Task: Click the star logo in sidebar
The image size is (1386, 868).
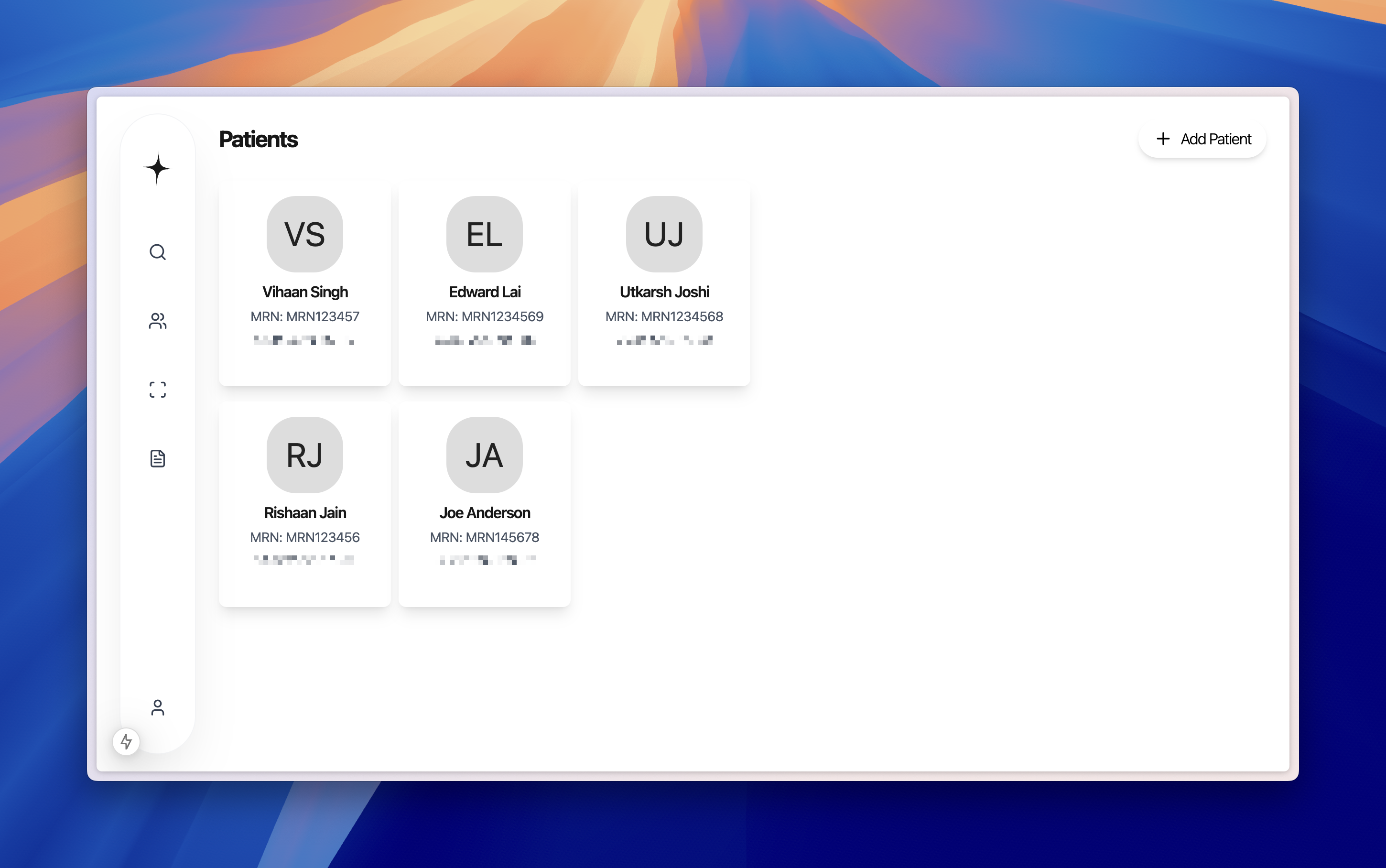Action: click(157, 168)
